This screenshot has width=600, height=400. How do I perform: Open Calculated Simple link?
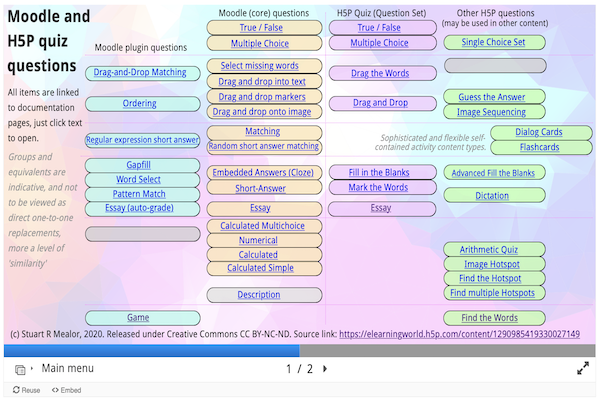(260, 268)
